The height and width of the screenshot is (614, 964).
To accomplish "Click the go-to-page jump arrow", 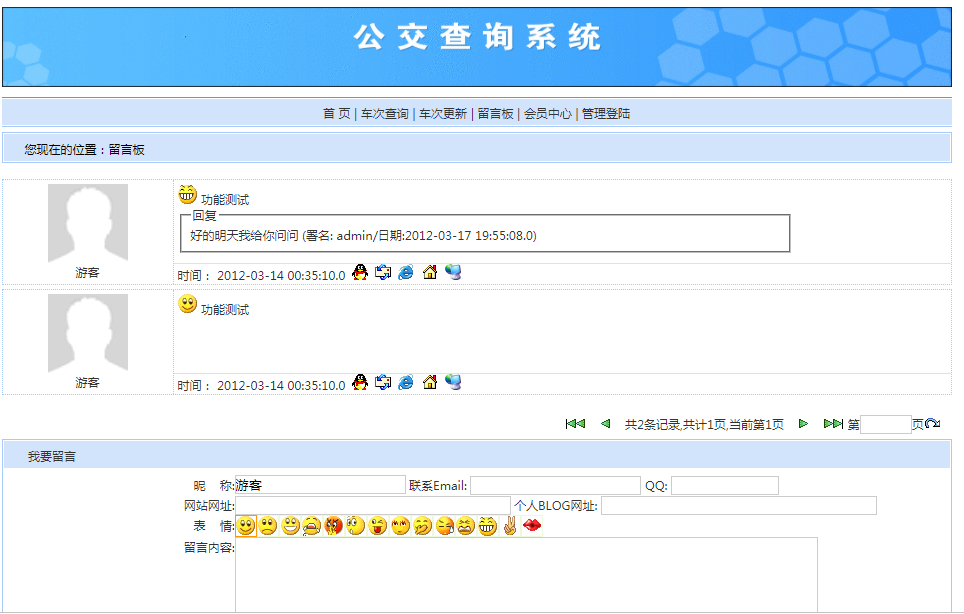I will coord(933,425).
